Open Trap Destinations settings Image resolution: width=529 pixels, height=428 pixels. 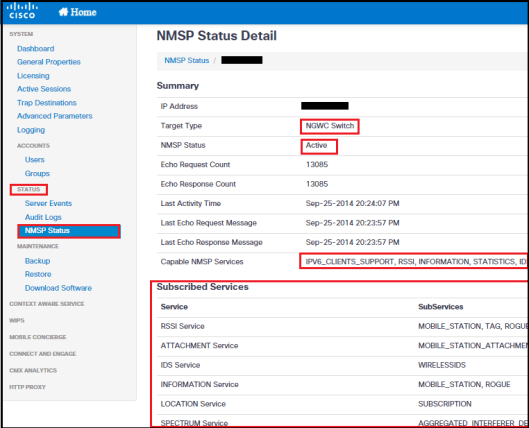[x=47, y=103]
